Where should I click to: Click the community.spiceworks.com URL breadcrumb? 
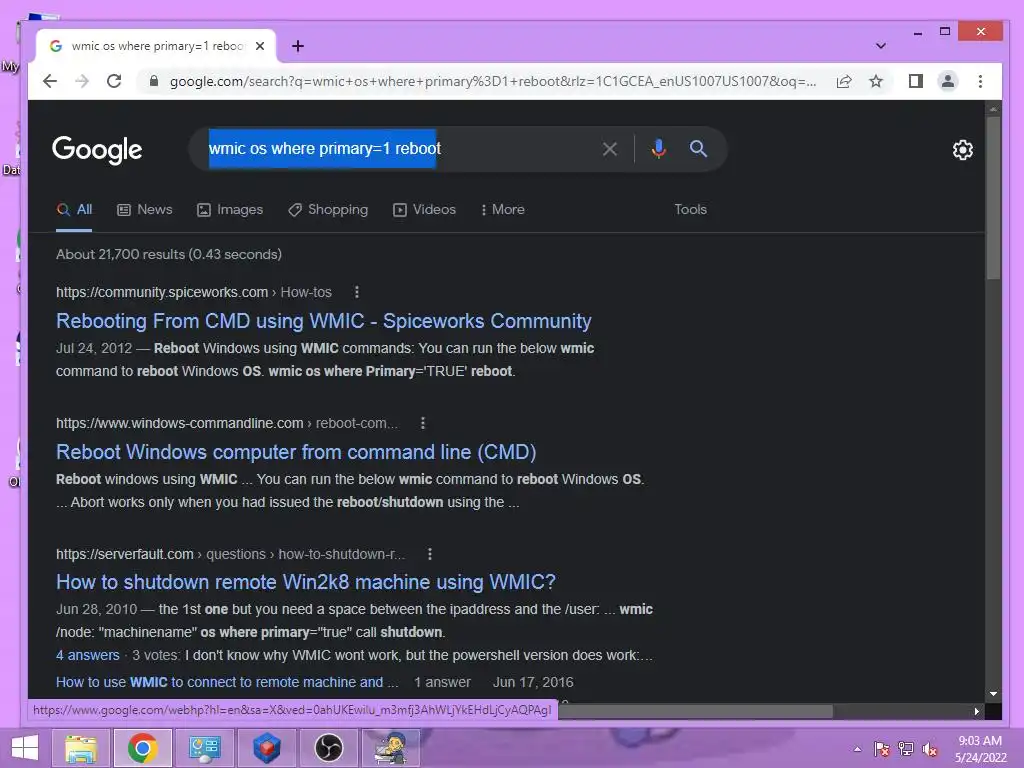tap(194, 292)
